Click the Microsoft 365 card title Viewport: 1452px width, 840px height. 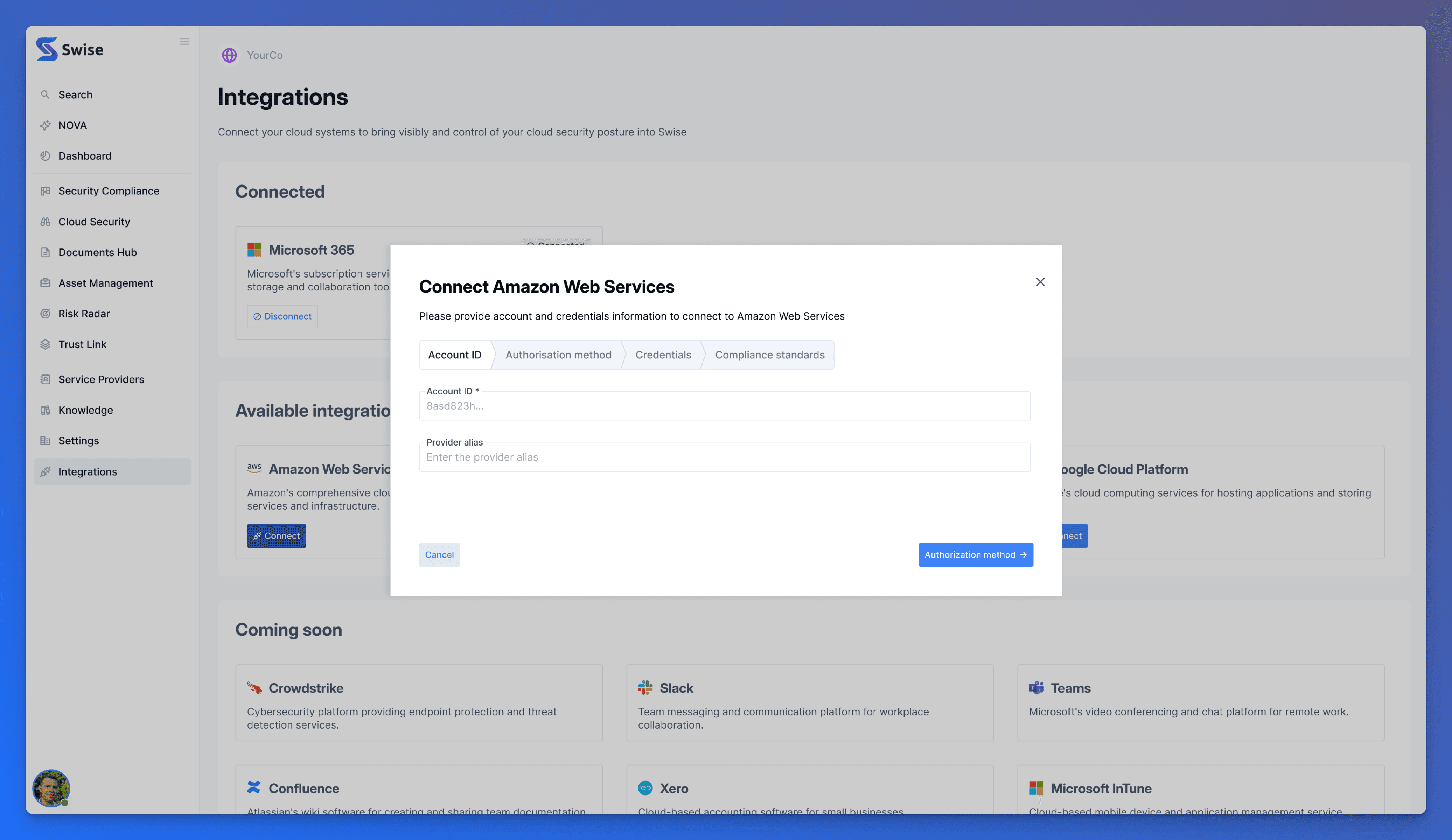[x=311, y=250]
